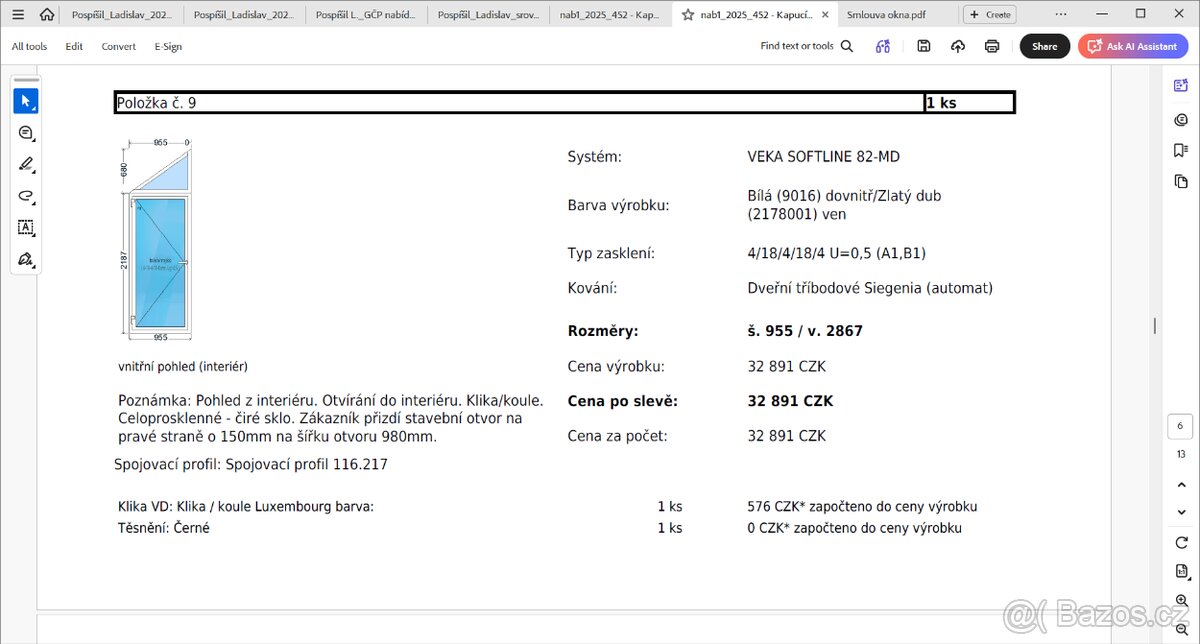Show the comments panel on right rail
The image size is (1200, 644).
point(1181,119)
